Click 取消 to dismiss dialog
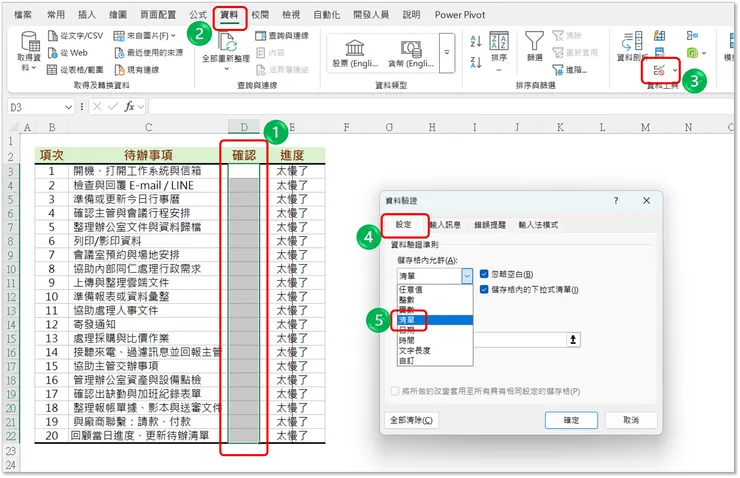The width and height of the screenshot is (740, 478). (x=631, y=420)
